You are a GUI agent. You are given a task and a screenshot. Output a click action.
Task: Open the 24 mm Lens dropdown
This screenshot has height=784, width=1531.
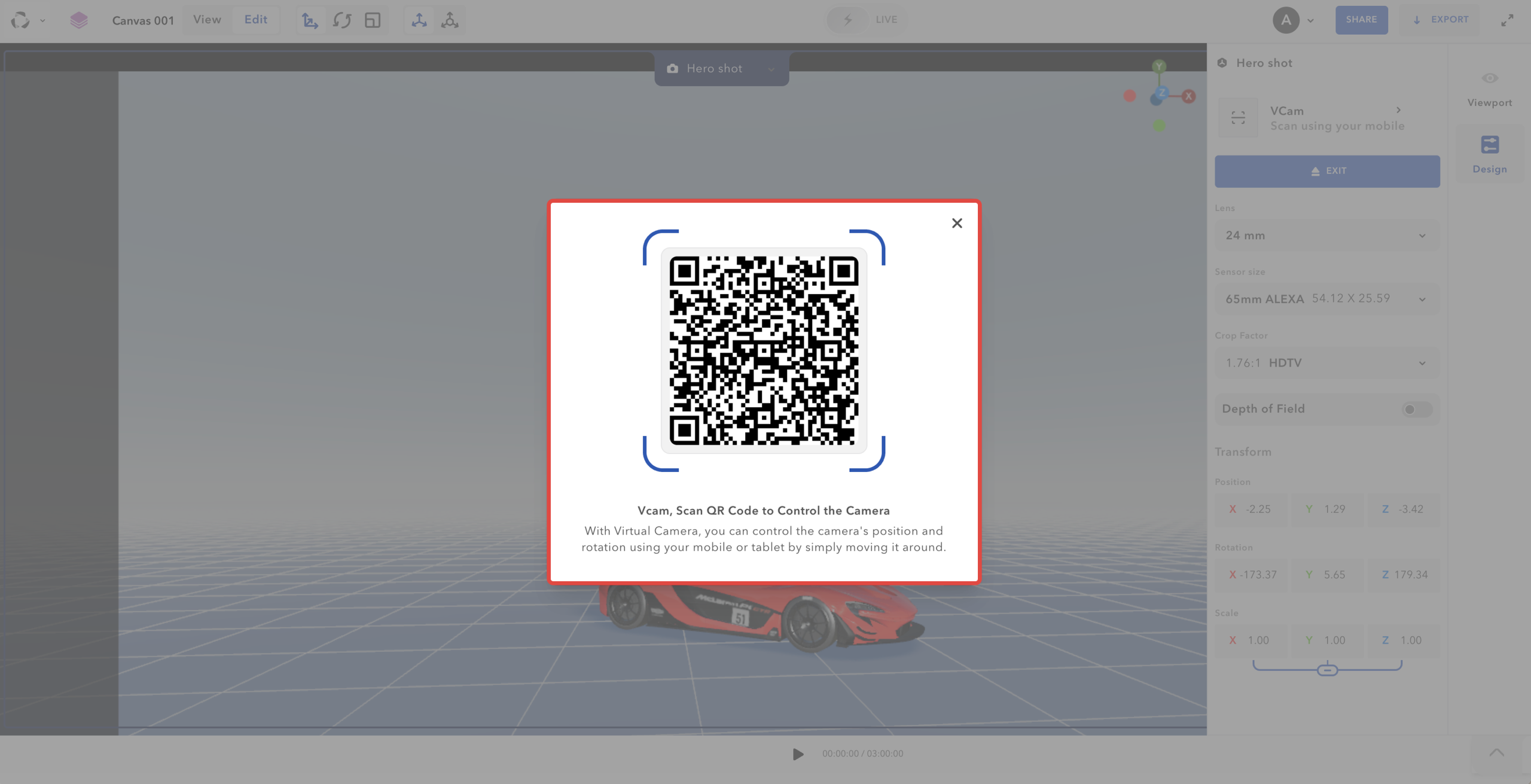(x=1326, y=236)
